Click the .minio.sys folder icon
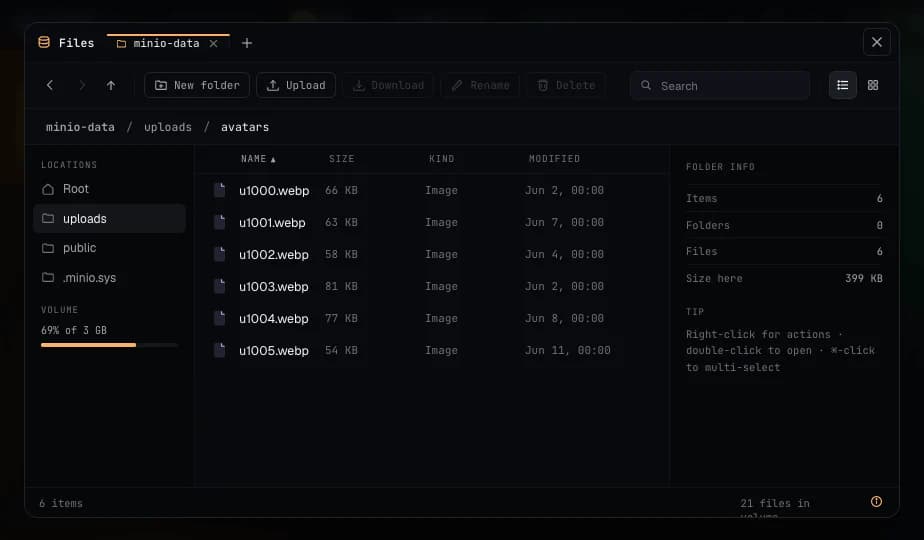This screenshot has height=540, width=924. 48,278
